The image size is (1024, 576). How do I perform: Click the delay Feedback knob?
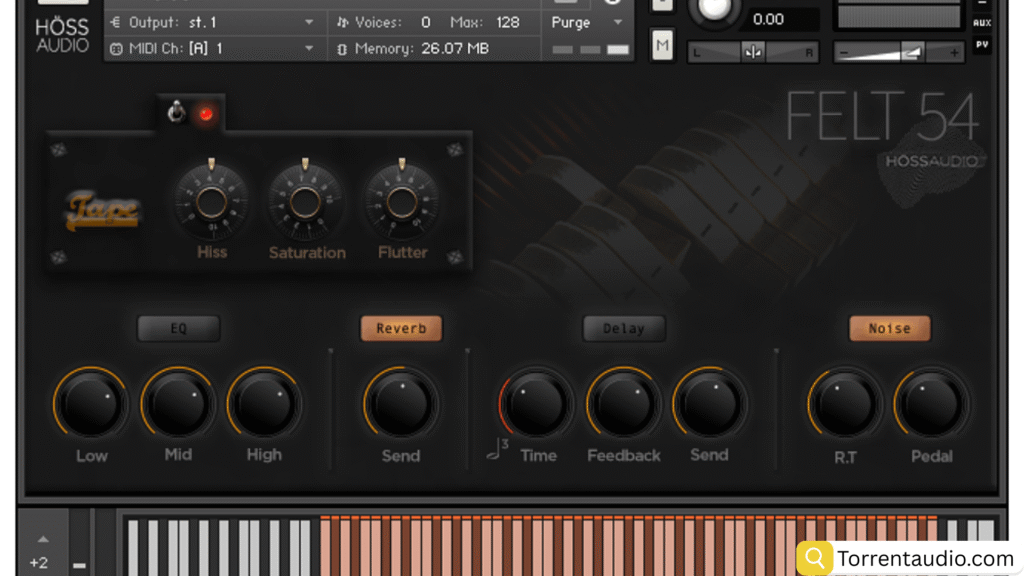click(623, 404)
